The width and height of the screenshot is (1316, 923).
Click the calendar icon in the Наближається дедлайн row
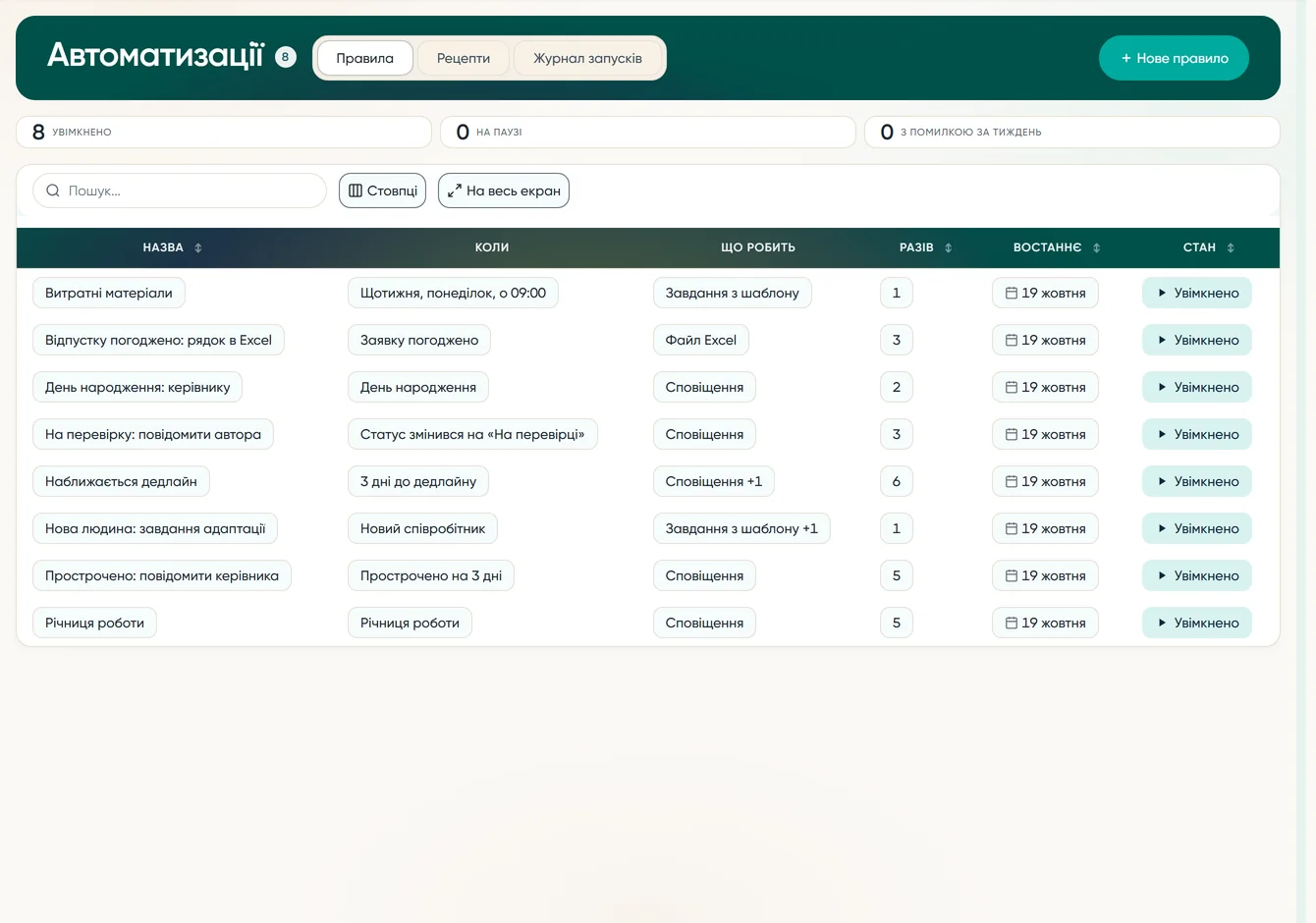[1011, 481]
